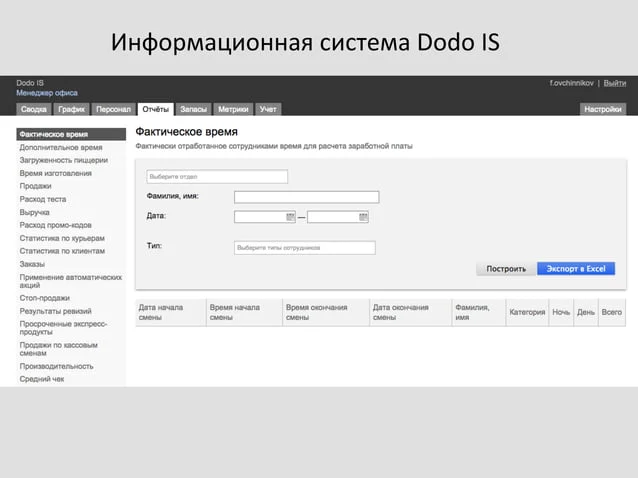Open the Заказы report
The image size is (638, 478).
coord(32,264)
